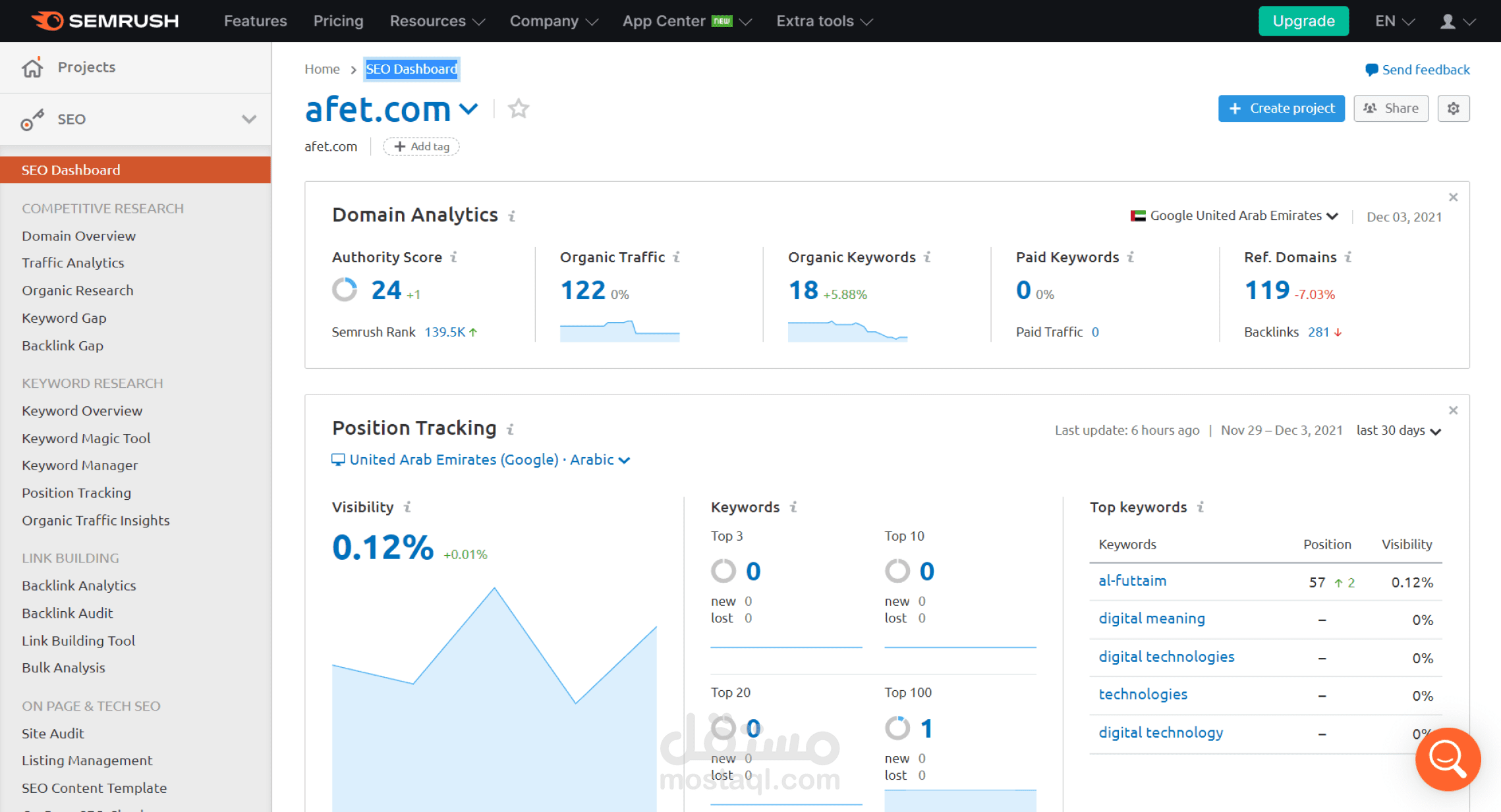
Task: Open the user account profile icon
Action: pos(1448,21)
